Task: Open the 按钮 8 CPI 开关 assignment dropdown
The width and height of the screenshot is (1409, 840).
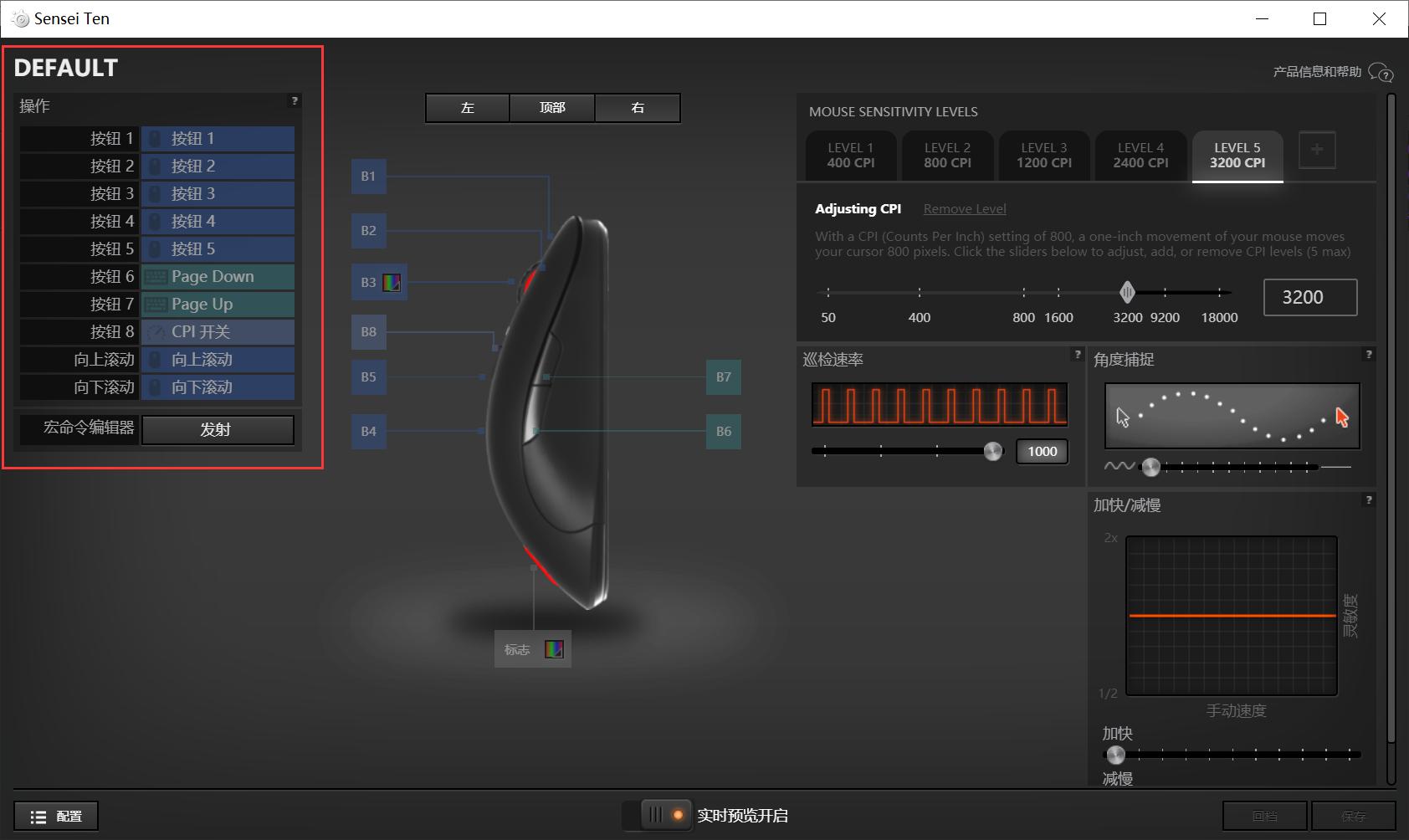Action: 218,332
